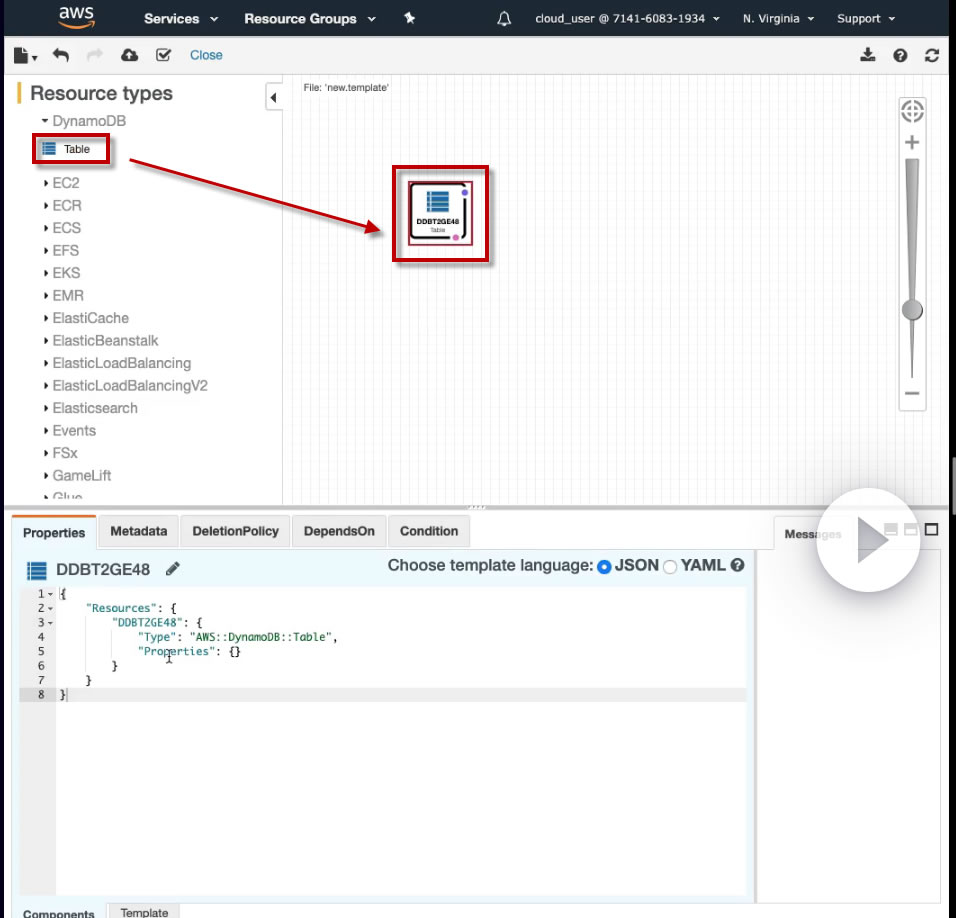Open the Support menu
Viewport: 956px width, 918px height.
(866, 19)
